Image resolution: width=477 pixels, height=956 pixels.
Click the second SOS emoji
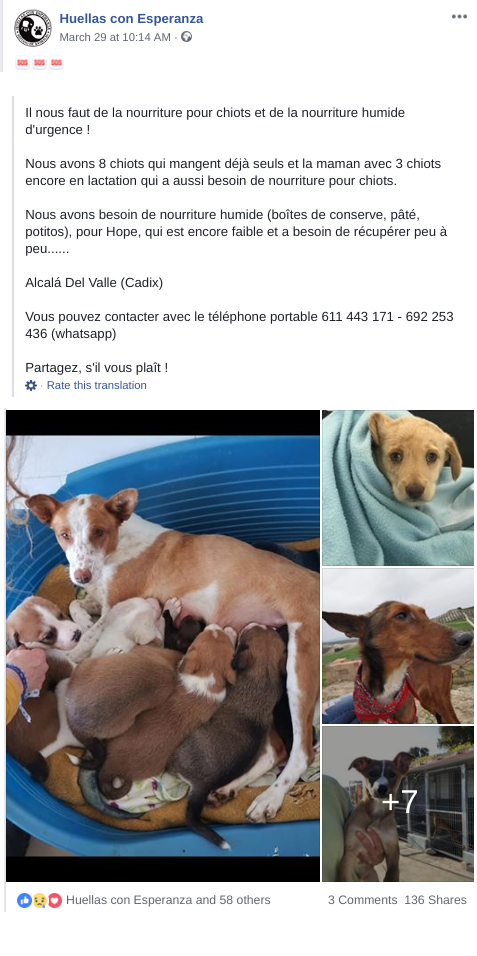[x=40, y=63]
